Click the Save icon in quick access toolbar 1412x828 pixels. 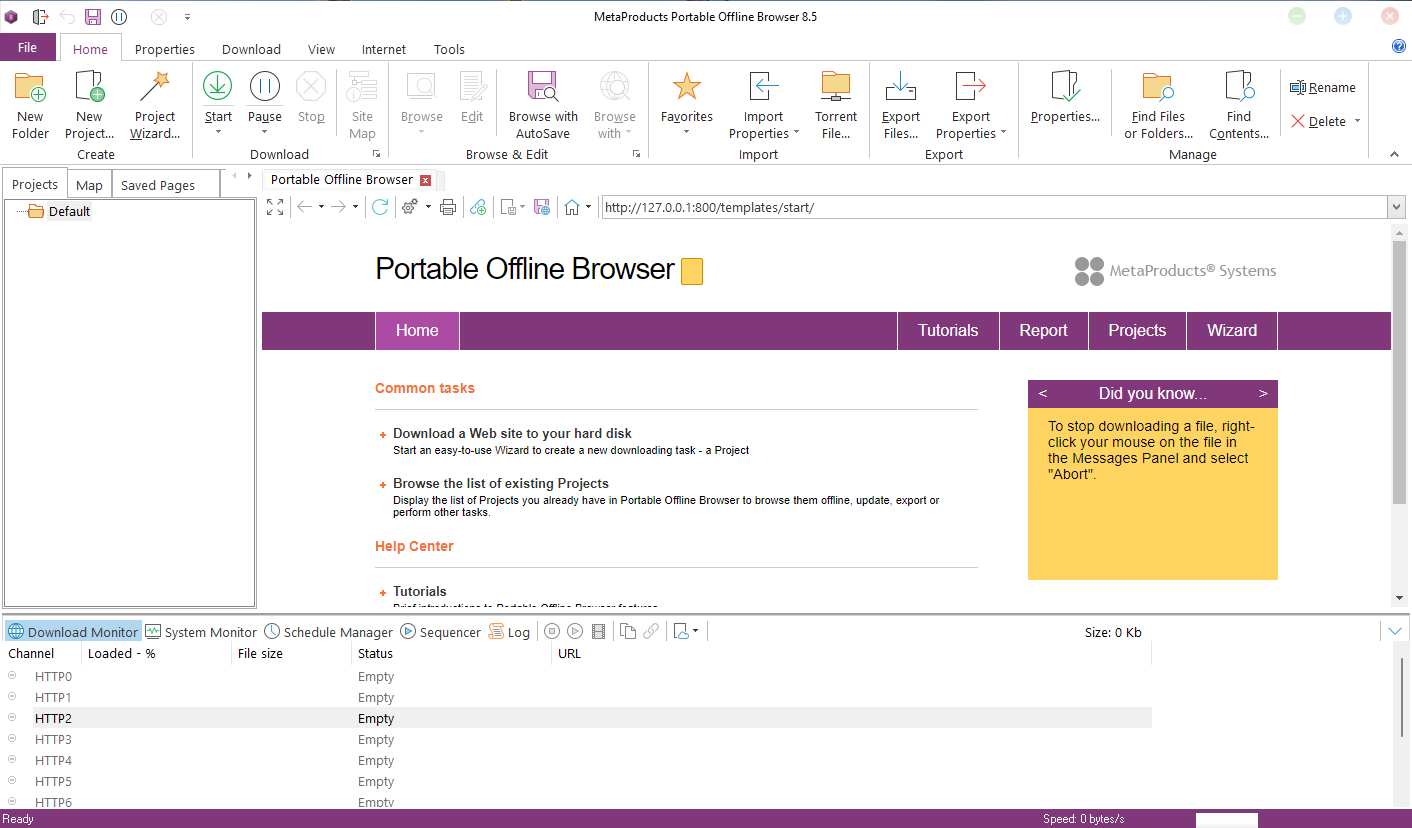click(93, 17)
